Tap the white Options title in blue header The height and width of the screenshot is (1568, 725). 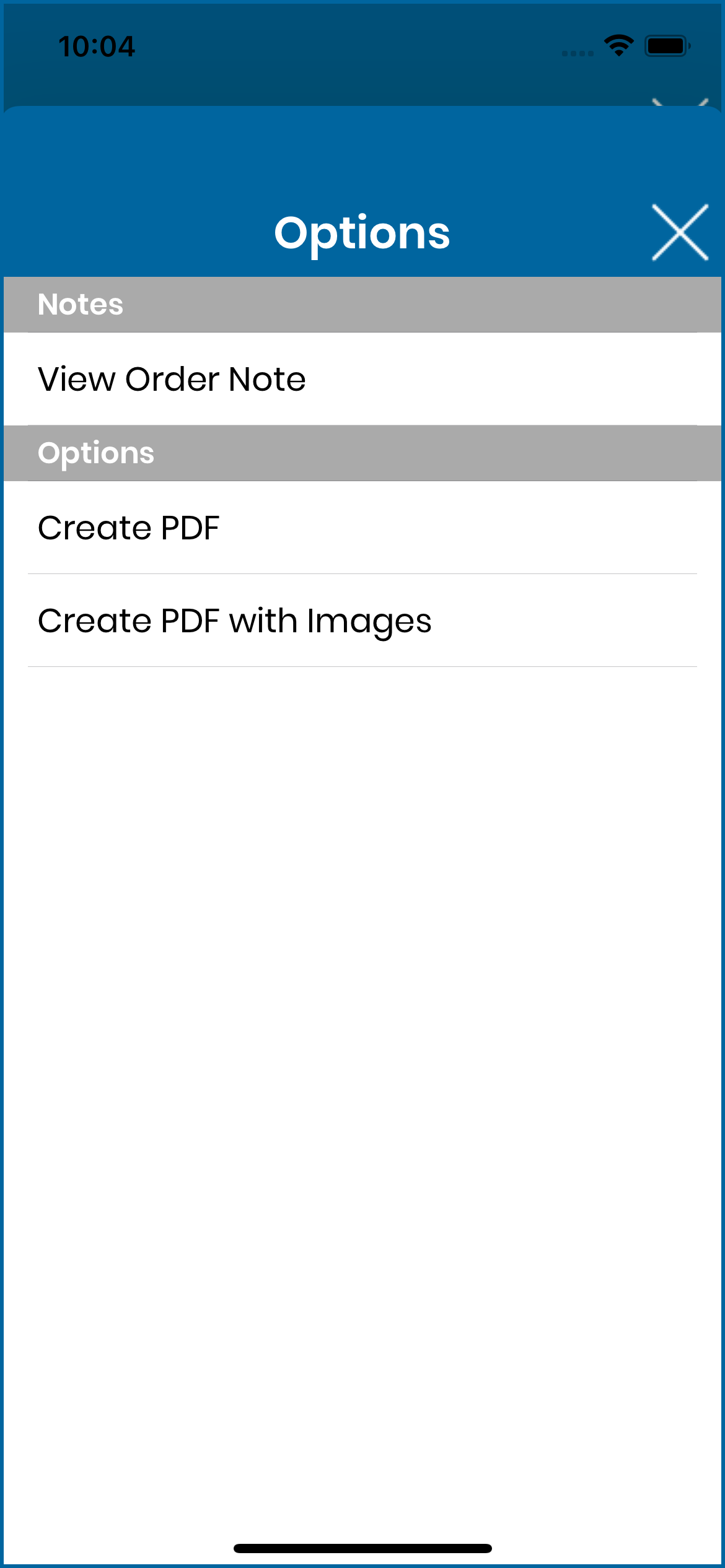(x=362, y=233)
